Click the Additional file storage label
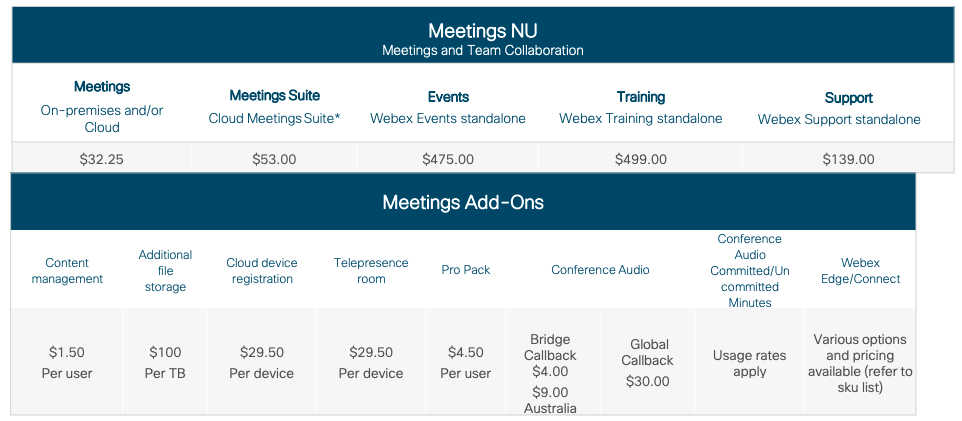962x421 pixels. 165,271
